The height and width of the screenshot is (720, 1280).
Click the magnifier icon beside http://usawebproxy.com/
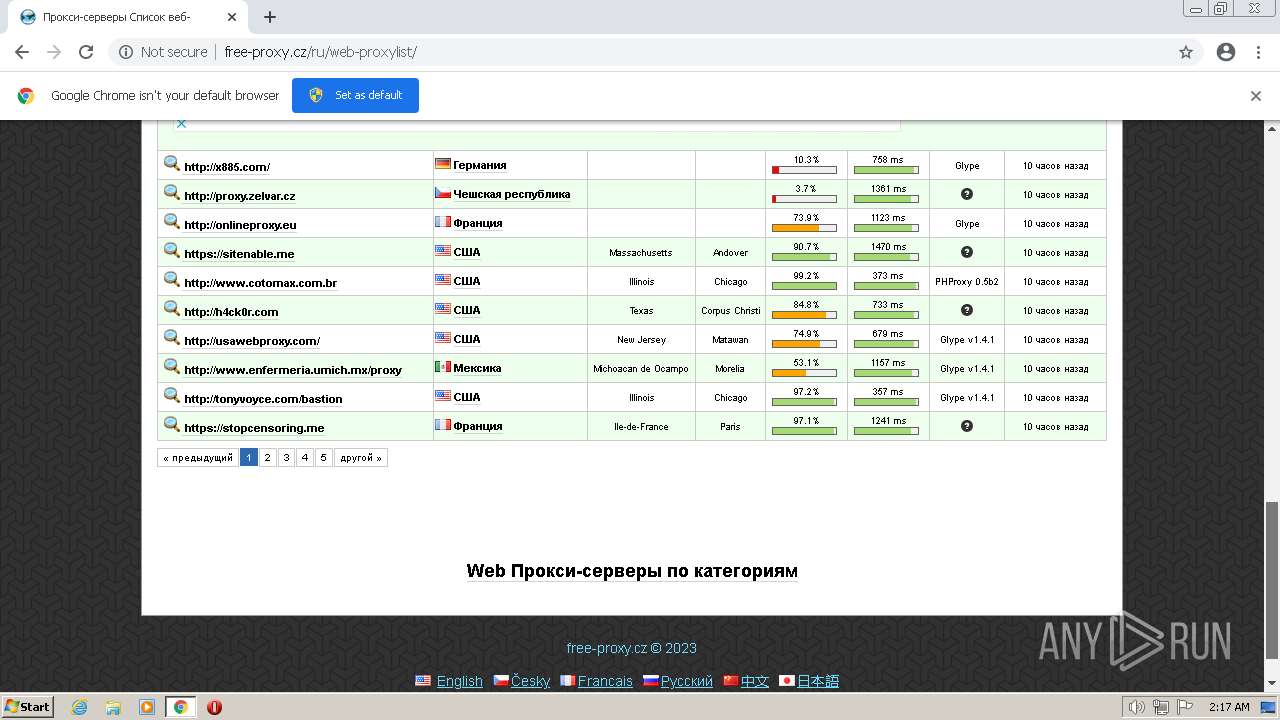click(171, 337)
